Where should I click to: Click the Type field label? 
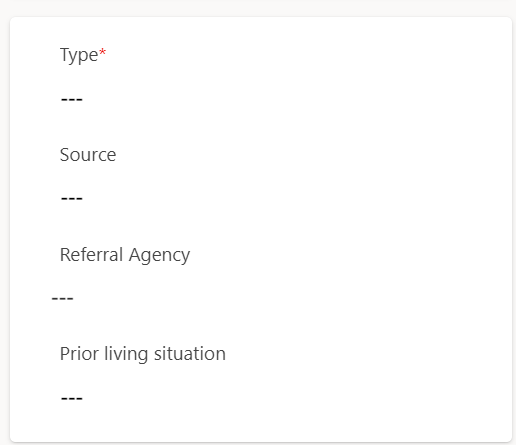pyautogui.click(x=79, y=55)
